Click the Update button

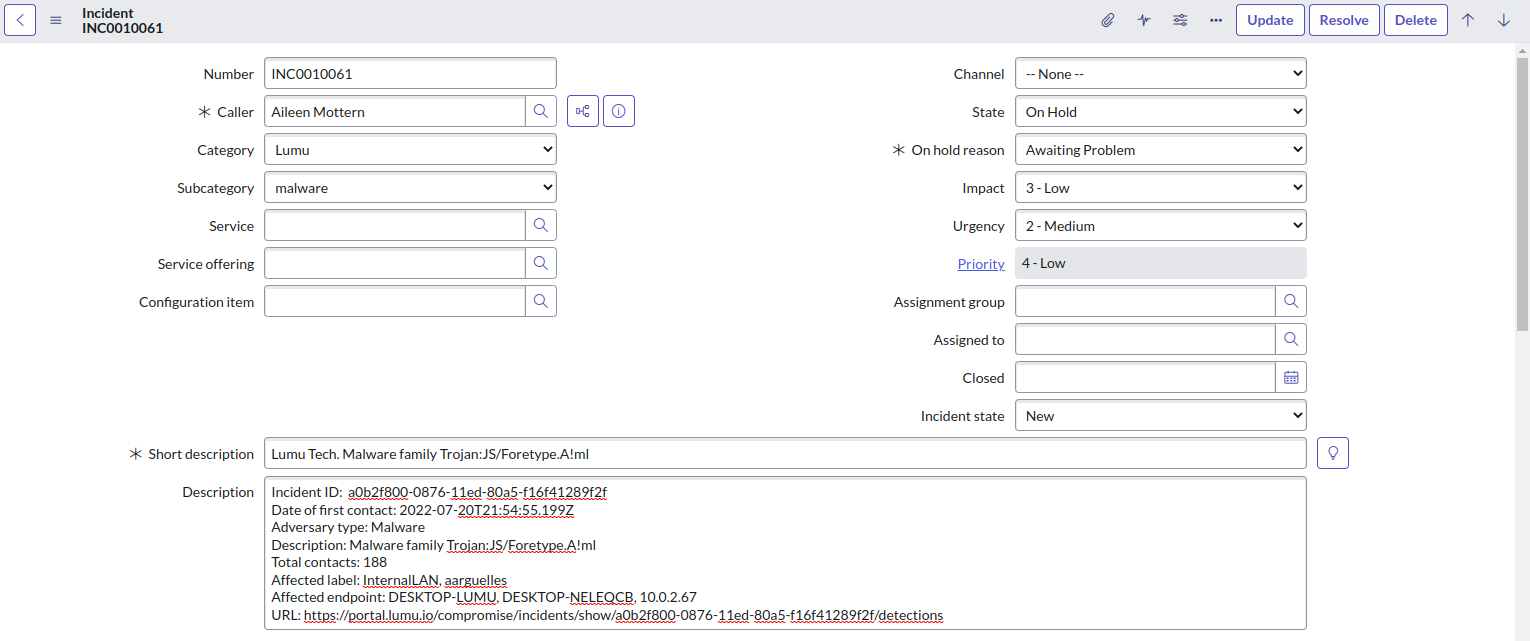(1270, 20)
